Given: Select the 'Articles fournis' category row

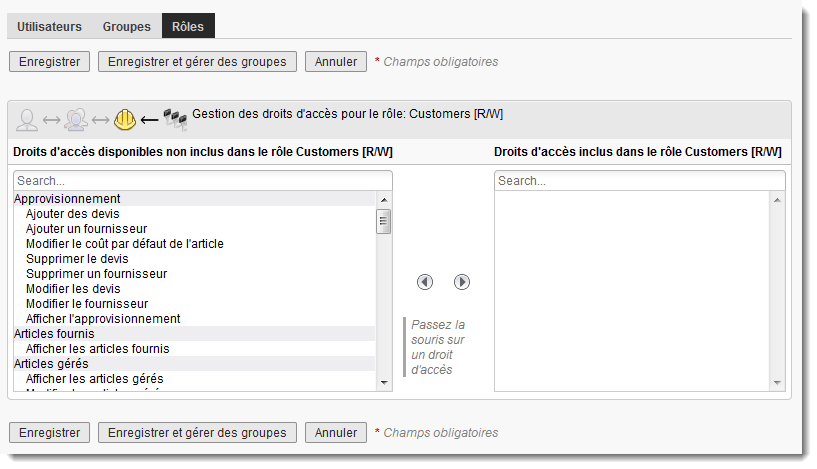Looking at the screenshot, I should (x=194, y=334).
